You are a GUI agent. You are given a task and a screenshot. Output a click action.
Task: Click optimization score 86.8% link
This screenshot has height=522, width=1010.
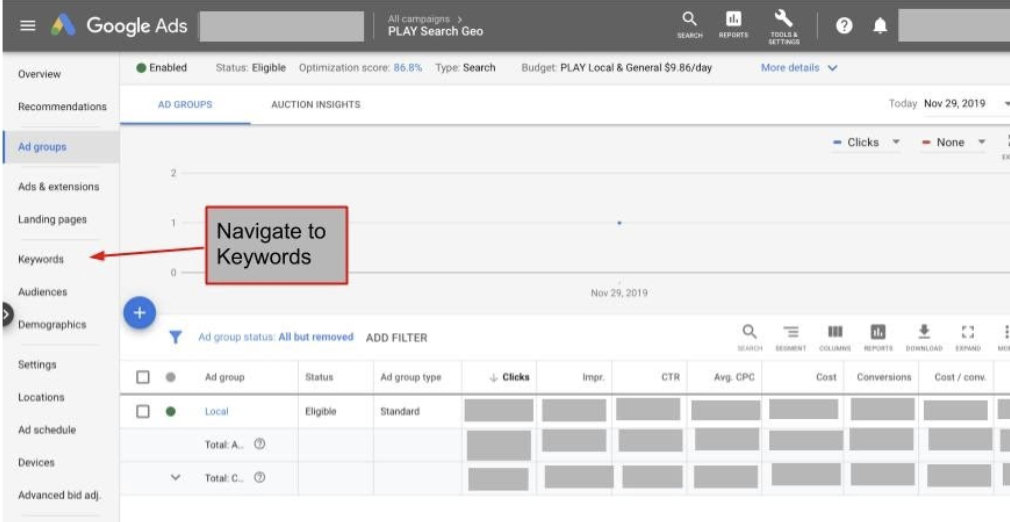pyautogui.click(x=408, y=68)
